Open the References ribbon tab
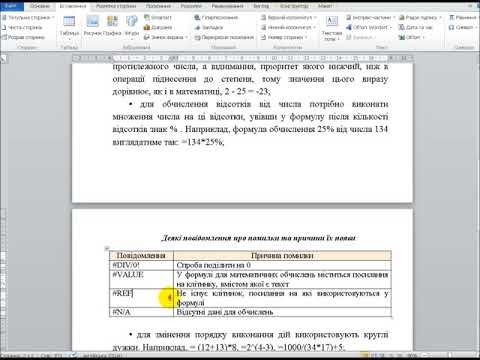 coord(158,6)
